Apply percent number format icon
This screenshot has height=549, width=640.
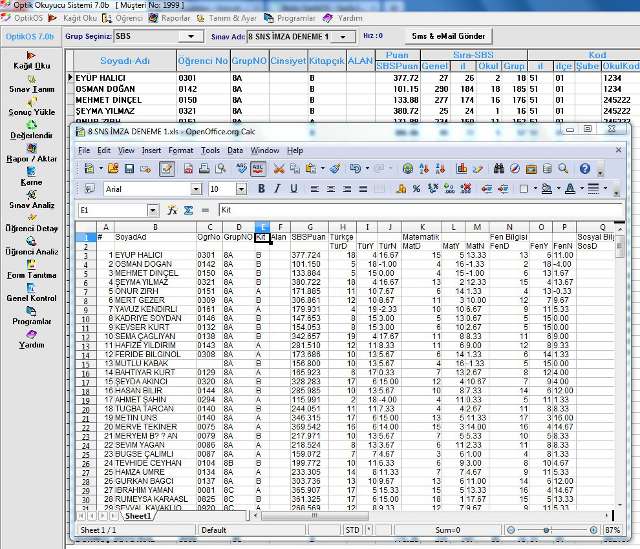[416, 189]
